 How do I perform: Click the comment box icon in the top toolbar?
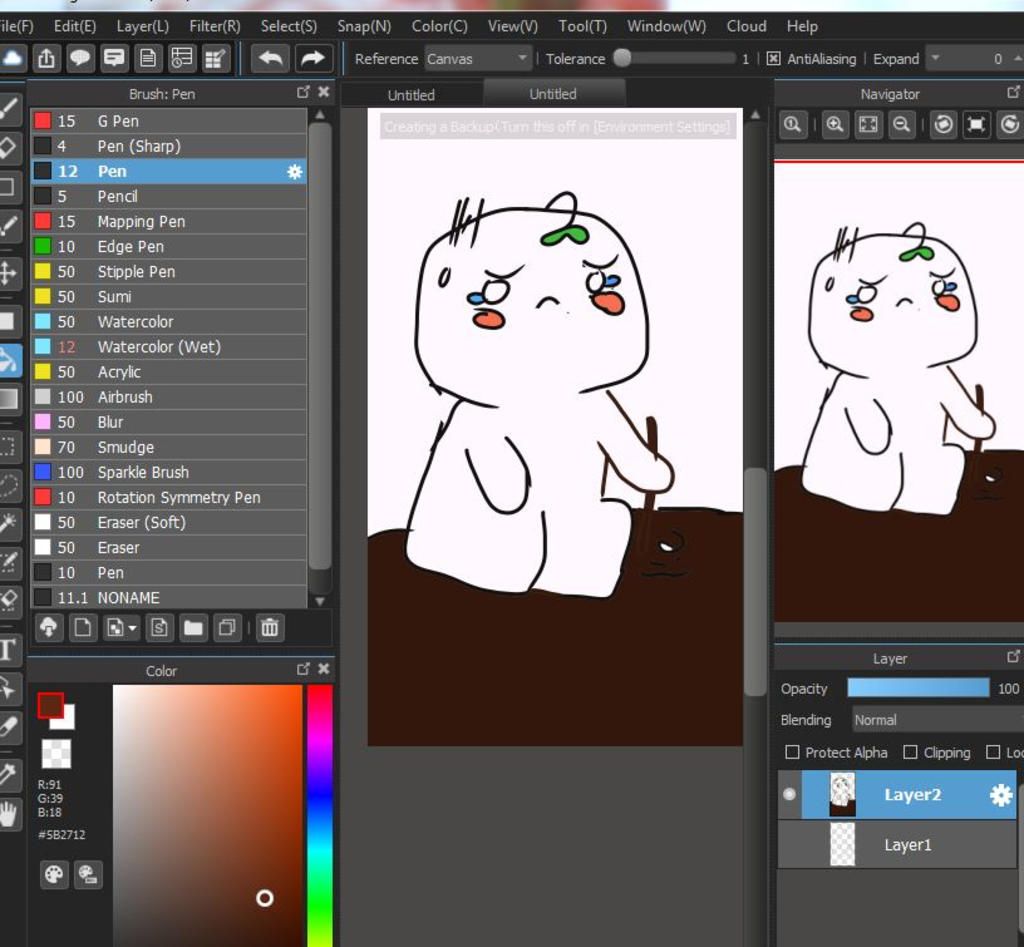pyautogui.click(x=114, y=59)
